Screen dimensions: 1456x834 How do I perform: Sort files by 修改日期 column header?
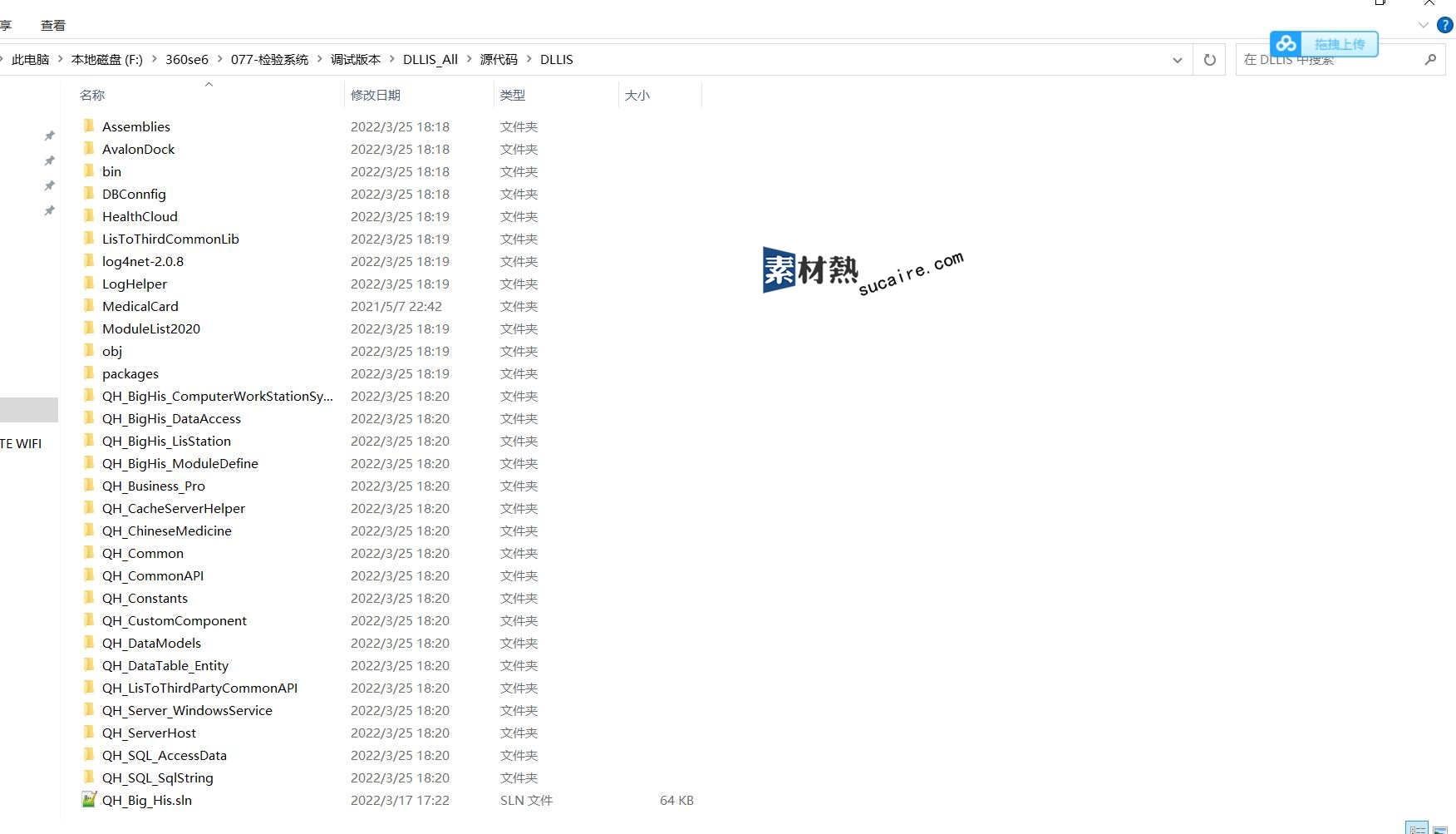pos(376,95)
